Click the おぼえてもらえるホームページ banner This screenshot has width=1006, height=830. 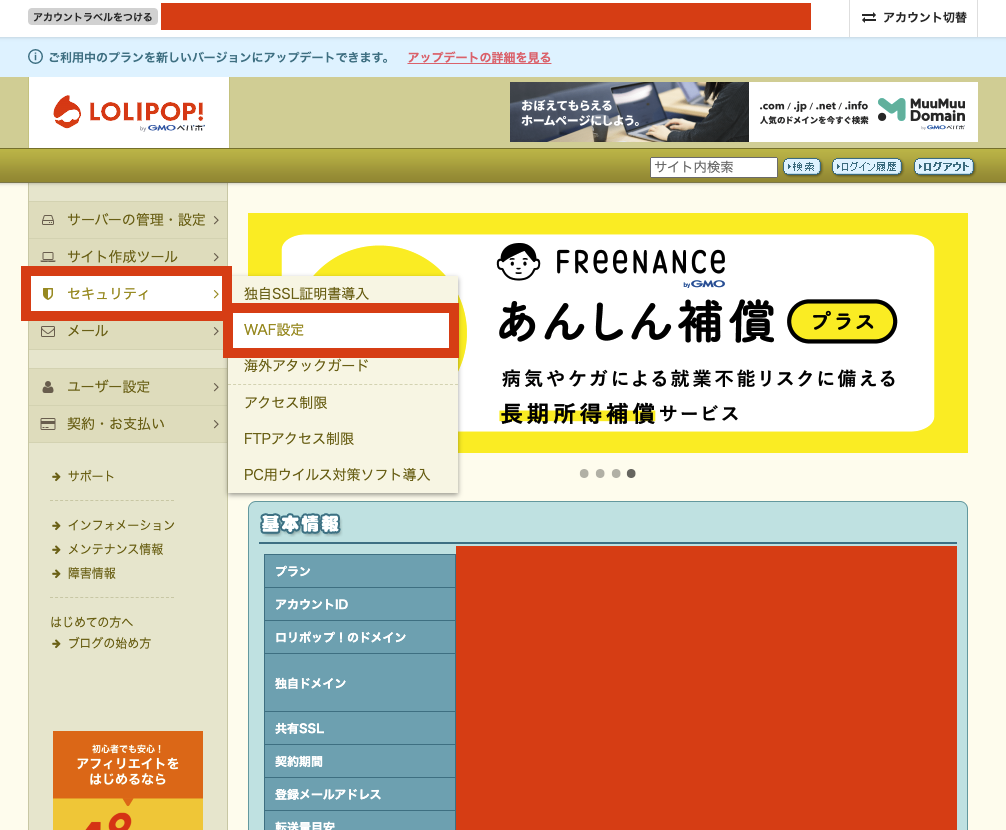coord(629,112)
